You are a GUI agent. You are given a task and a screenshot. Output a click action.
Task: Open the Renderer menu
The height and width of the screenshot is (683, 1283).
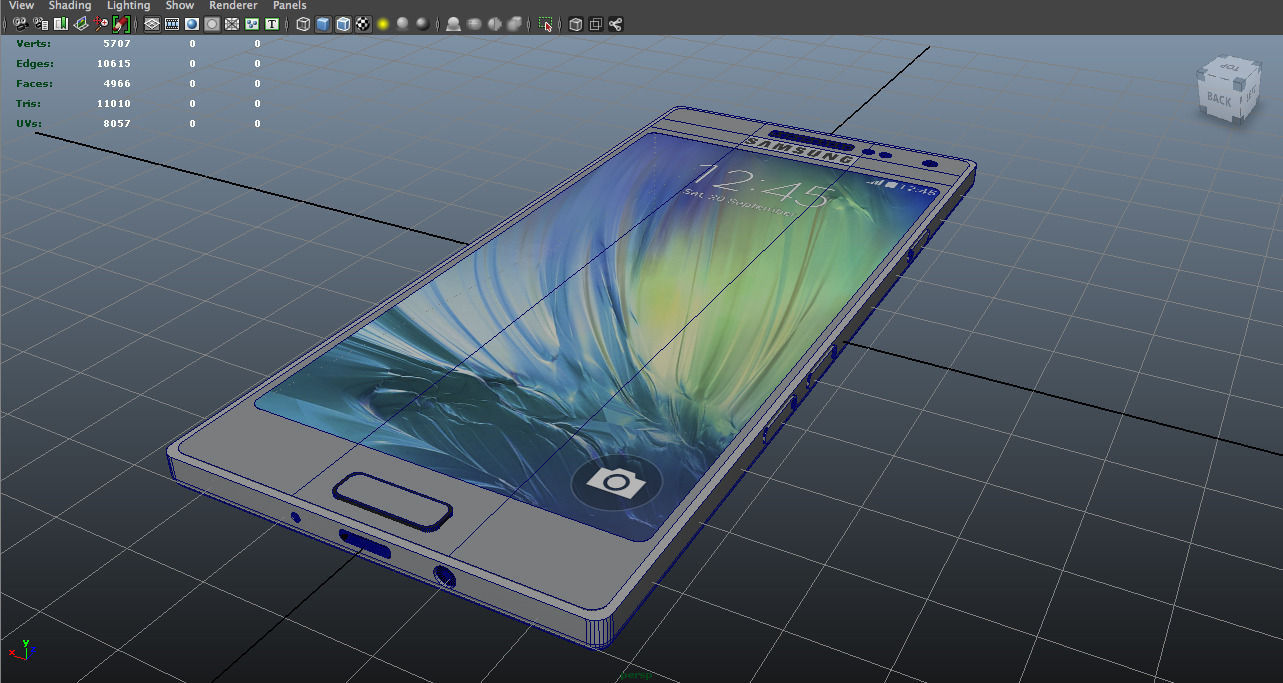(x=233, y=5)
